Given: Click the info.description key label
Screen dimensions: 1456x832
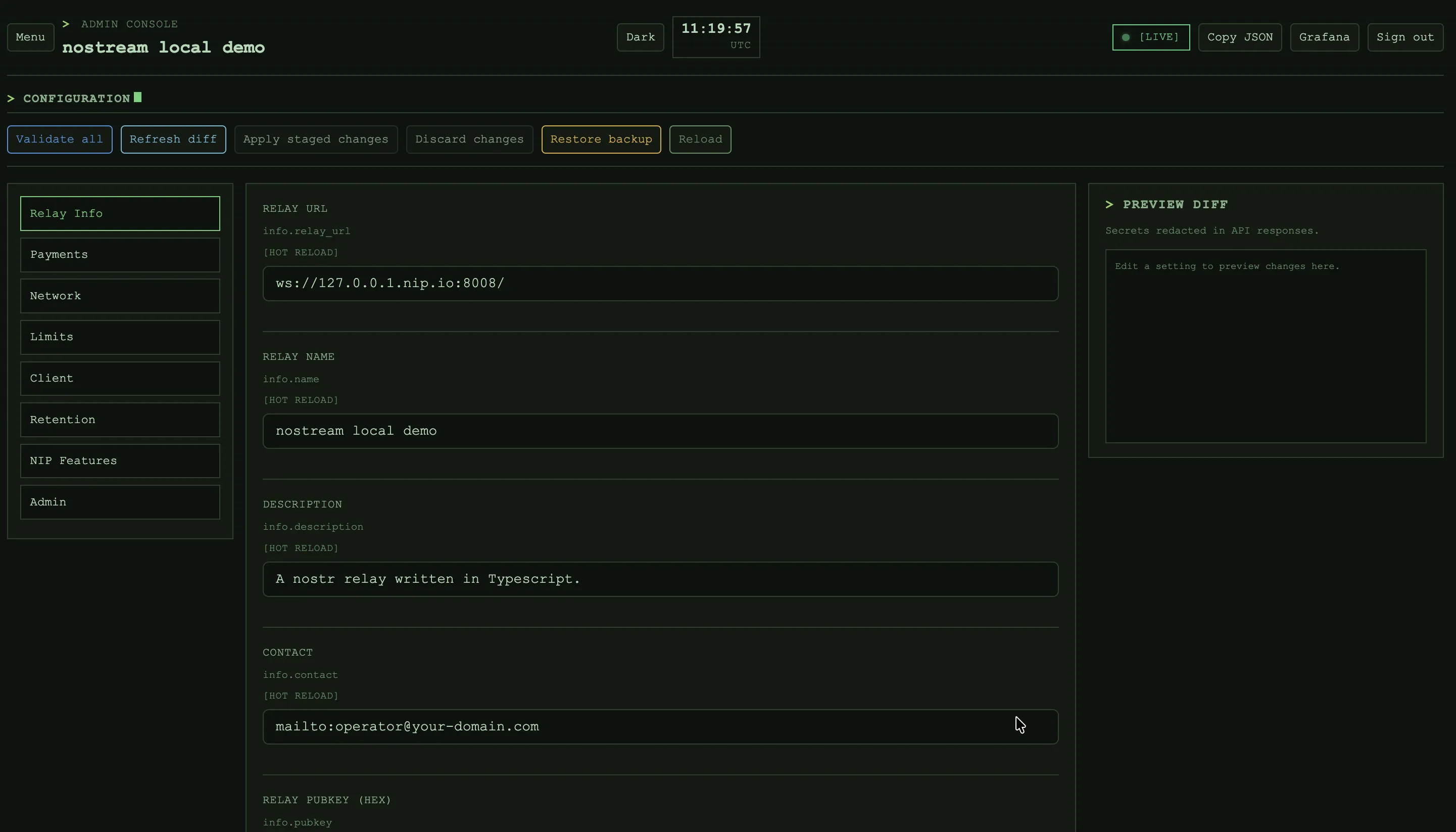Looking at the screenshot, I should [x=313, y=527].
